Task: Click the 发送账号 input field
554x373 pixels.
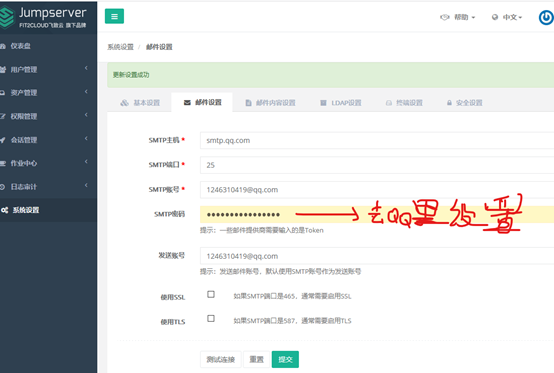Action: click(377, 256)
